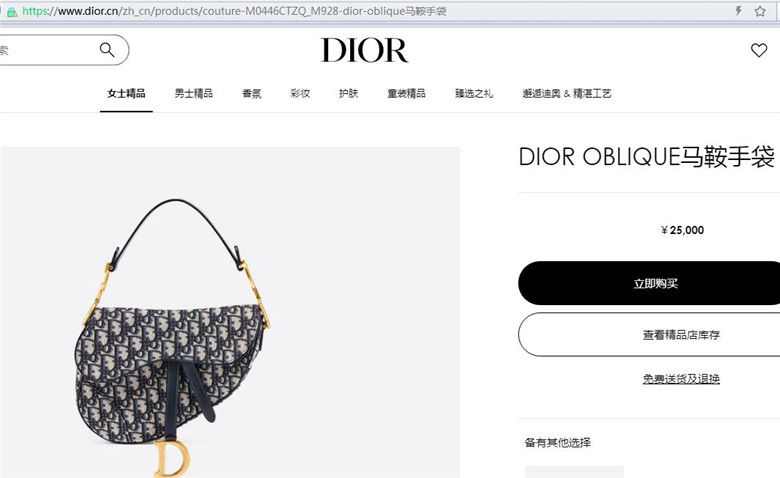Open 邂逅迪奥 & 精湛工艺 menu
Image resolution: width=780 pixels, height=478 pixels.
(x=567, y=94)
